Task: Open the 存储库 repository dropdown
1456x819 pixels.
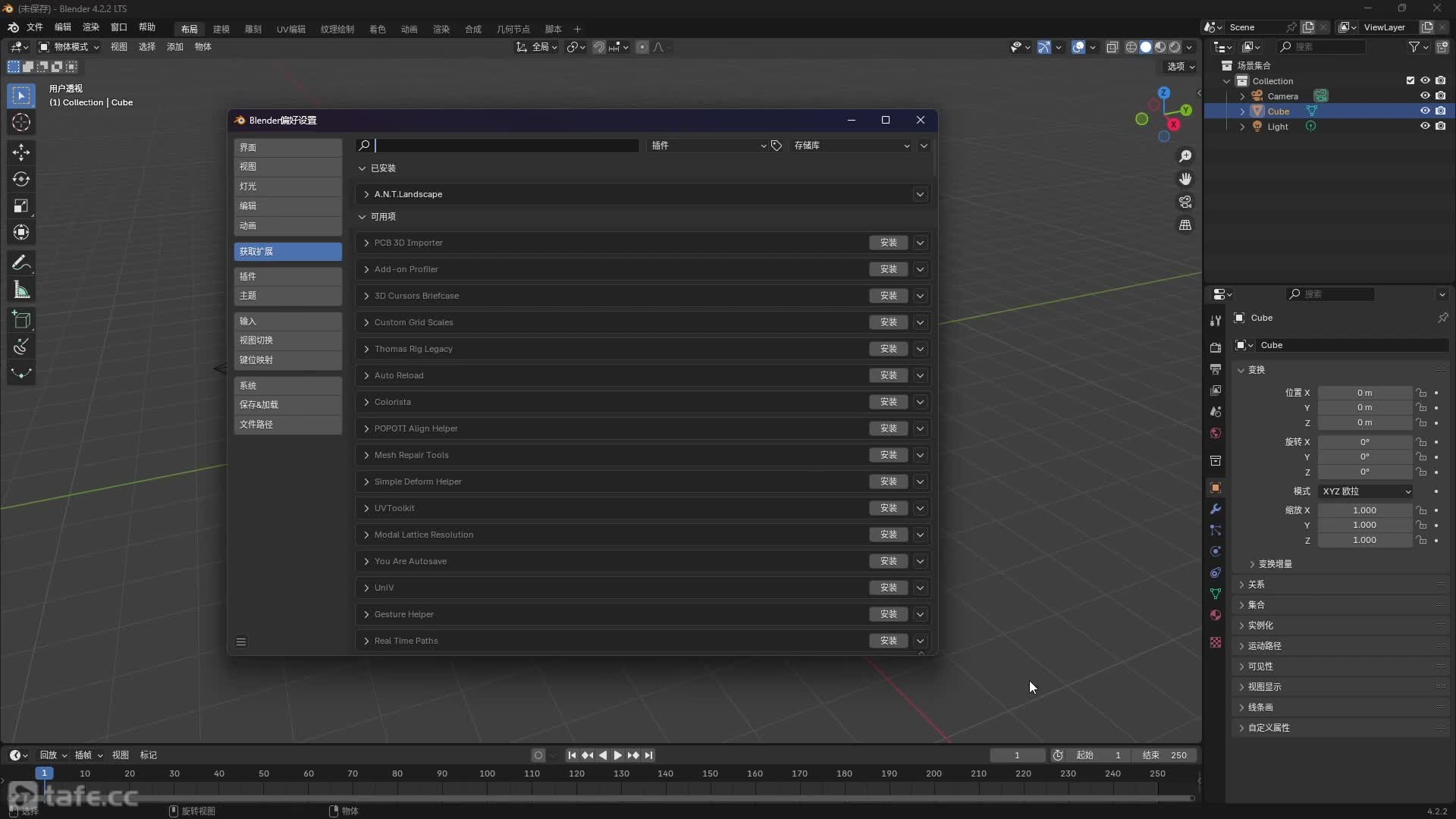Action: [852, 146]
